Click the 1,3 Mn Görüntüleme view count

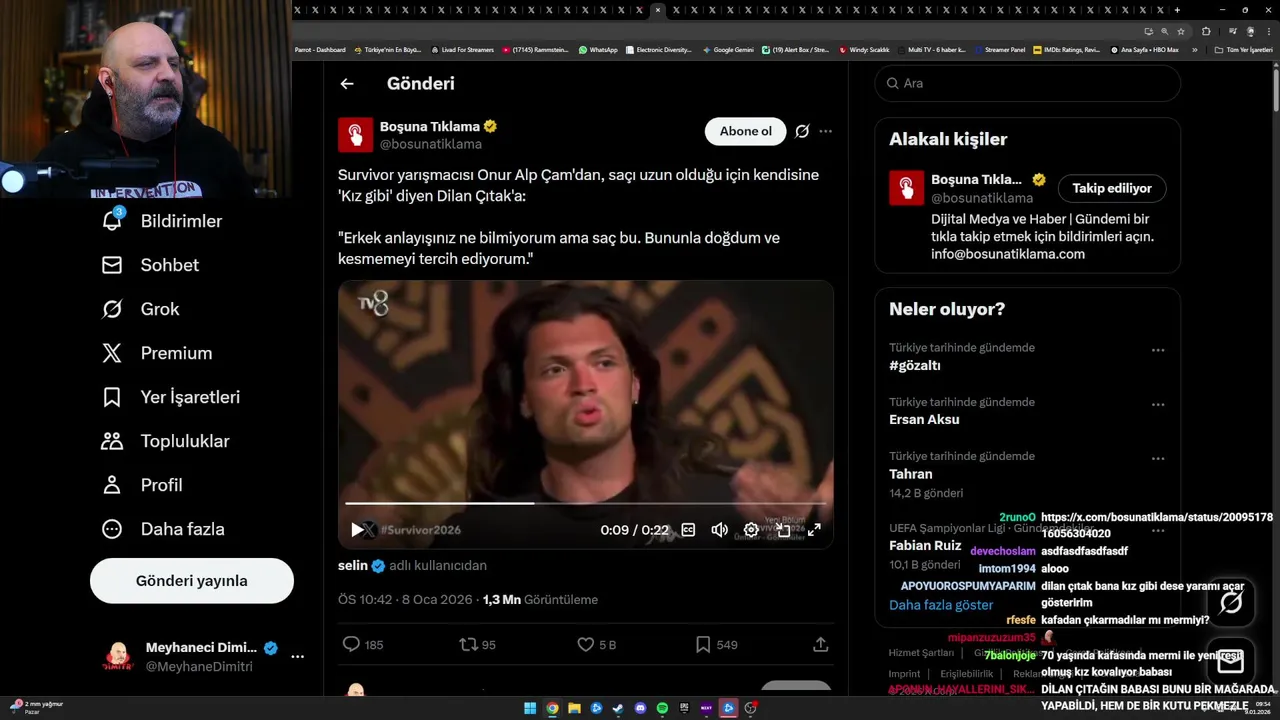point(540,600)
